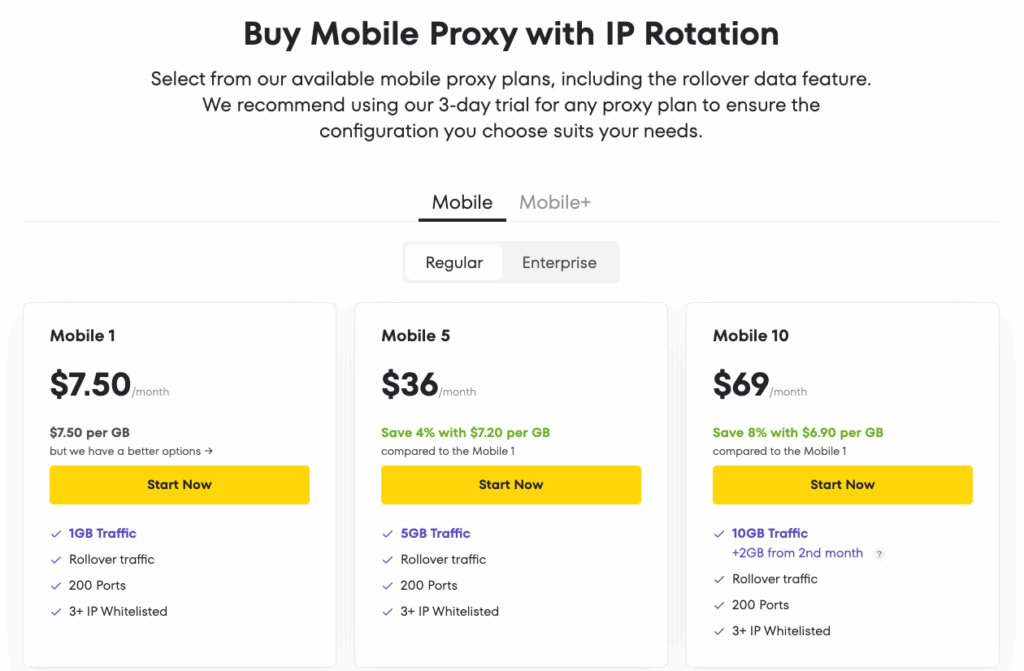The height and width of the screenshot is (671, 1024).
Task: Click the 5GB Traffic feature text
Action: pyautogui.click(x=435, y=534)
